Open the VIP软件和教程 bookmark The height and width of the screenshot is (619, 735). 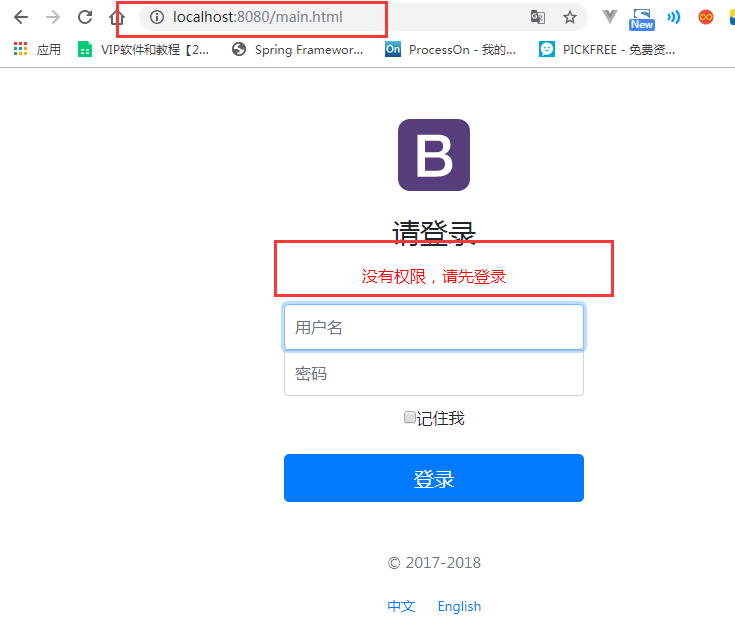(x=143, y=49)
